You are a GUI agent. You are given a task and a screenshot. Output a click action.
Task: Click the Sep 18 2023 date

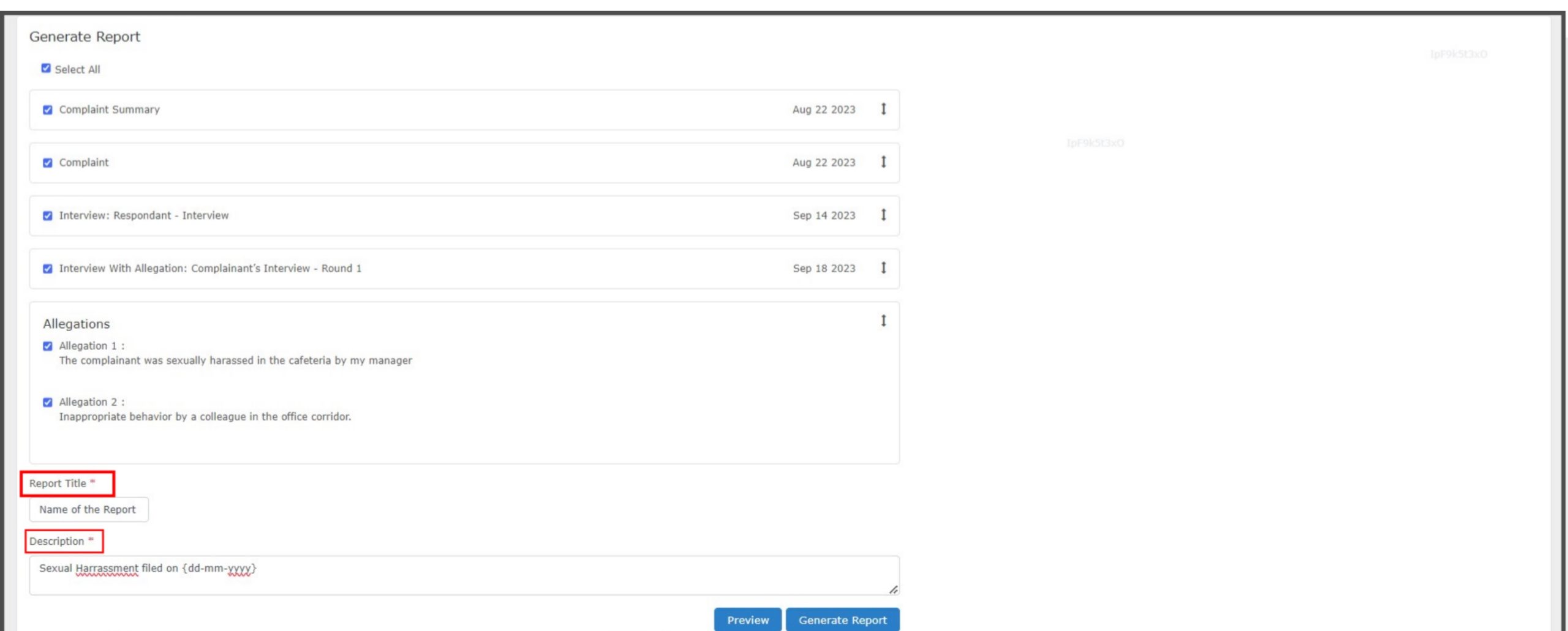(x=824, y=268)
